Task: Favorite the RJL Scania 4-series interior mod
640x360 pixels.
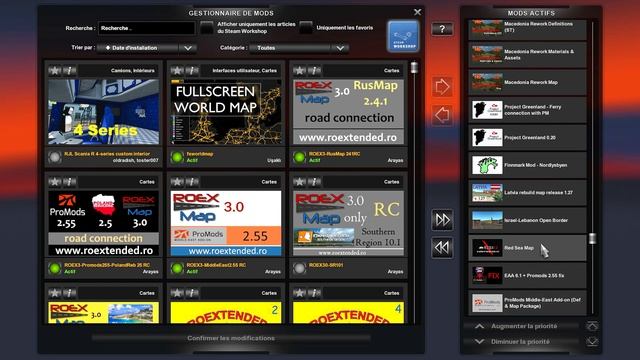Action: [x=54, y=71]
